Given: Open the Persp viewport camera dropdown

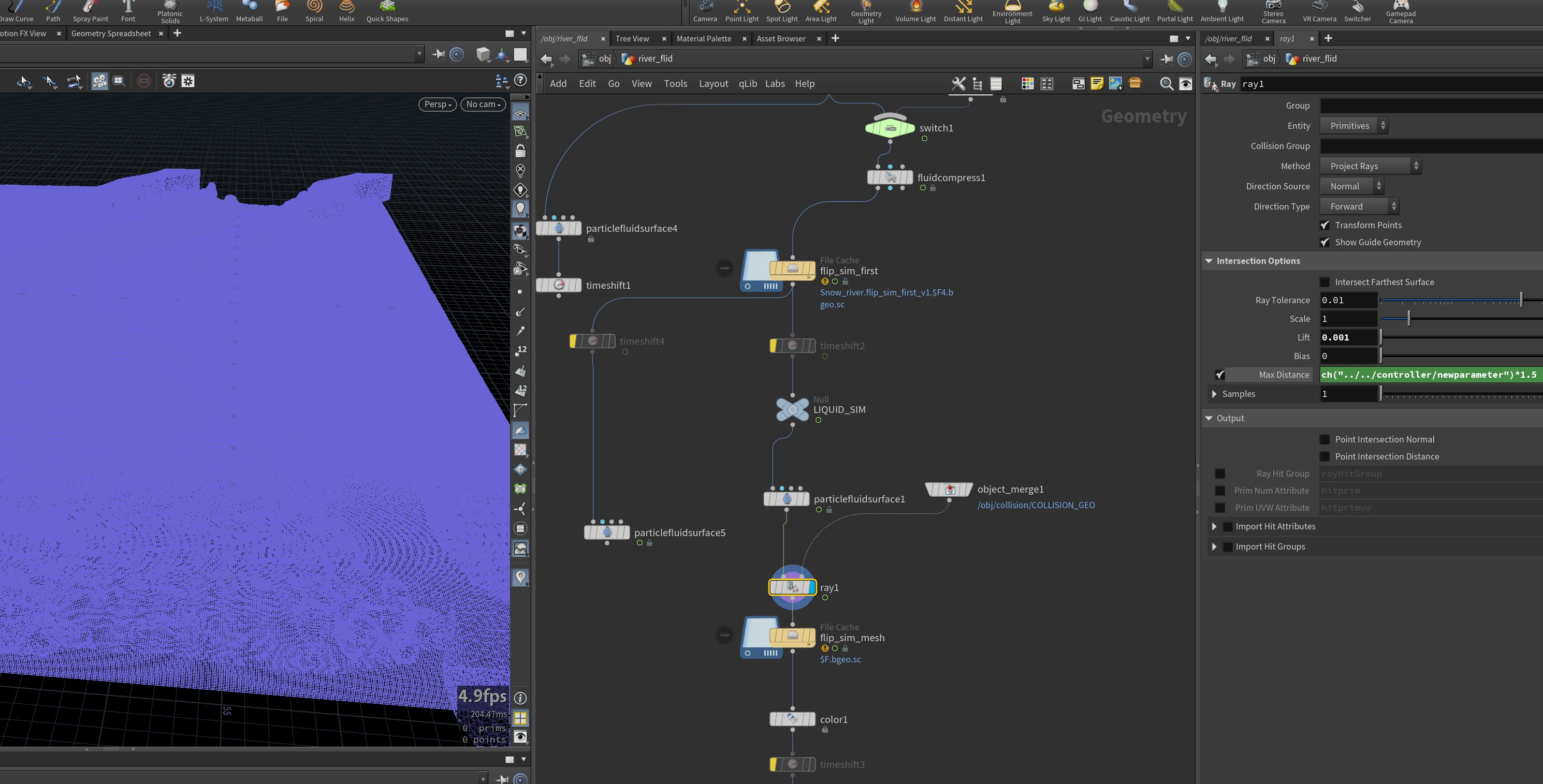Looking at the screenshot, I should click(437, 104).
